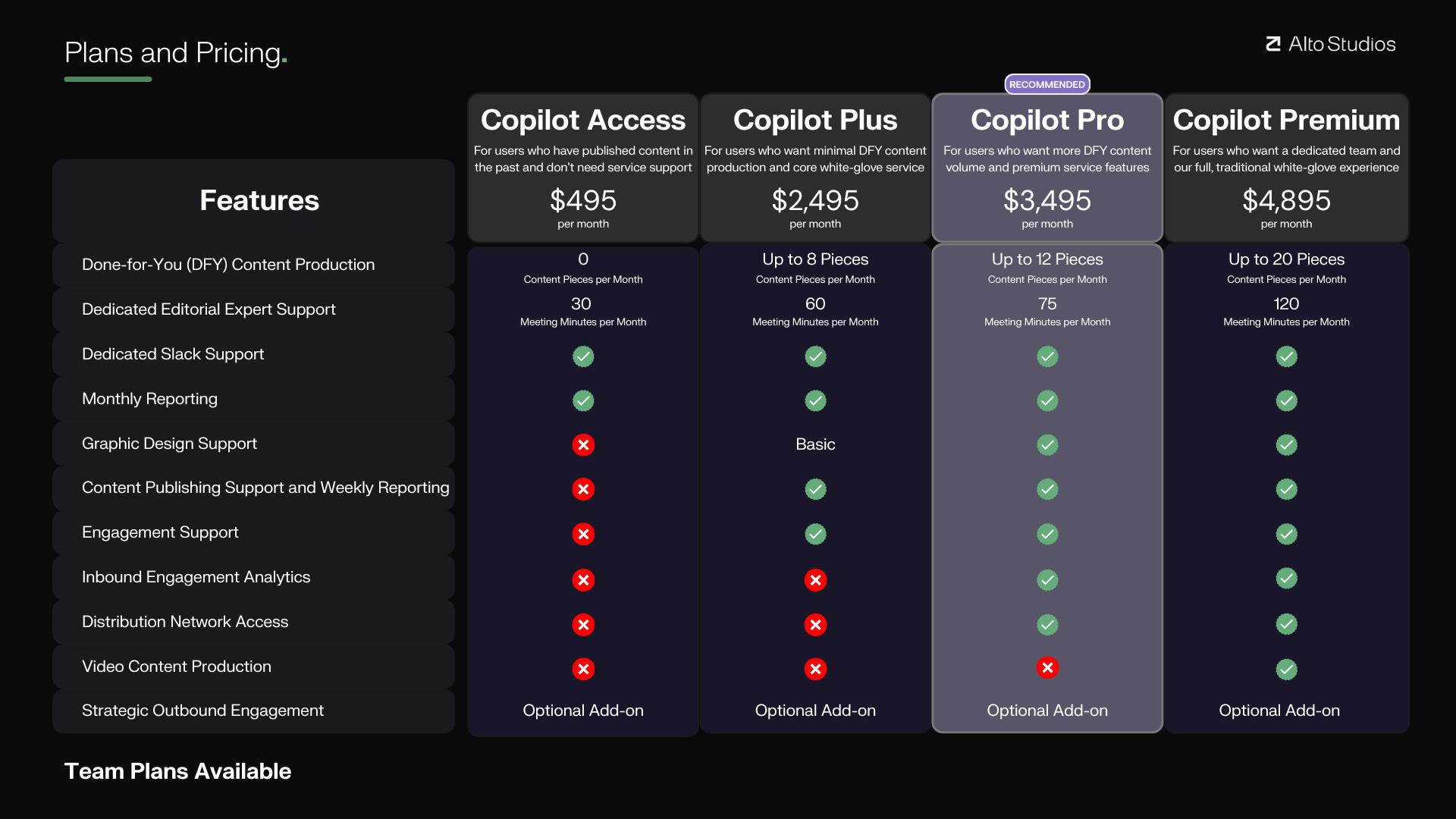1456x819 pixels.
Task: Click Copilot Premium check for Monthly Reporting
Action: [x=1286, y=400]
